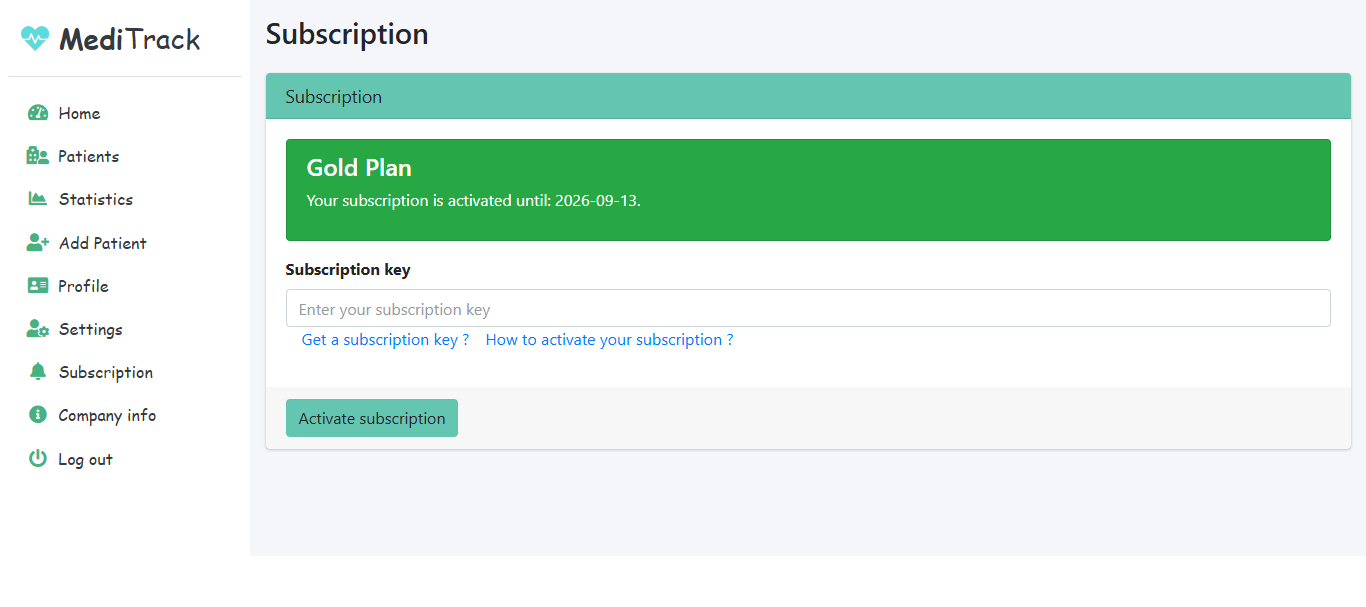Click the Add Patient user-plus icon
Viewport: 1366px width, 607px height.
(38, 243)
